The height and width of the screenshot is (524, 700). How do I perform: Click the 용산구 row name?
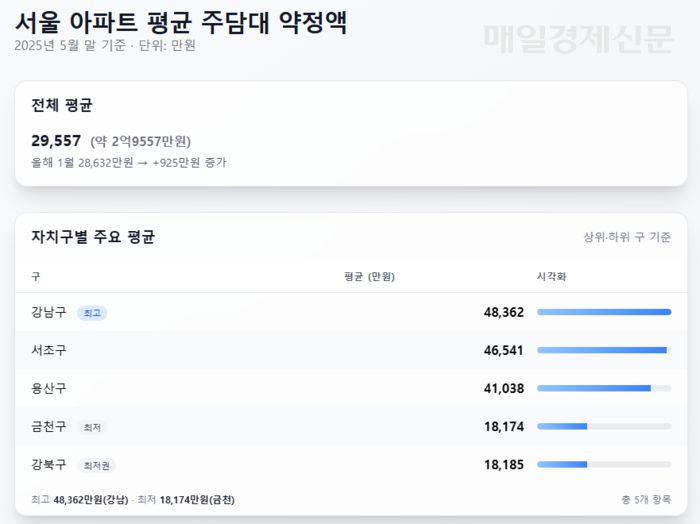click(49, 388)
